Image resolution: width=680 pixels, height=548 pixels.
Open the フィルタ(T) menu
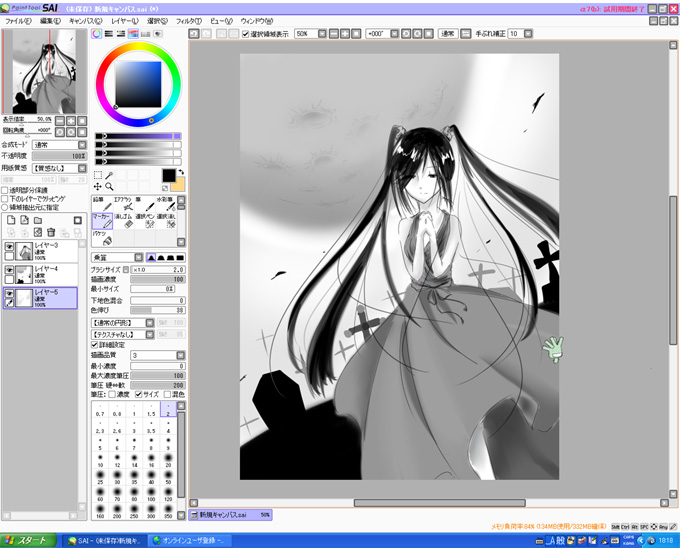click(x=189, y=21)
